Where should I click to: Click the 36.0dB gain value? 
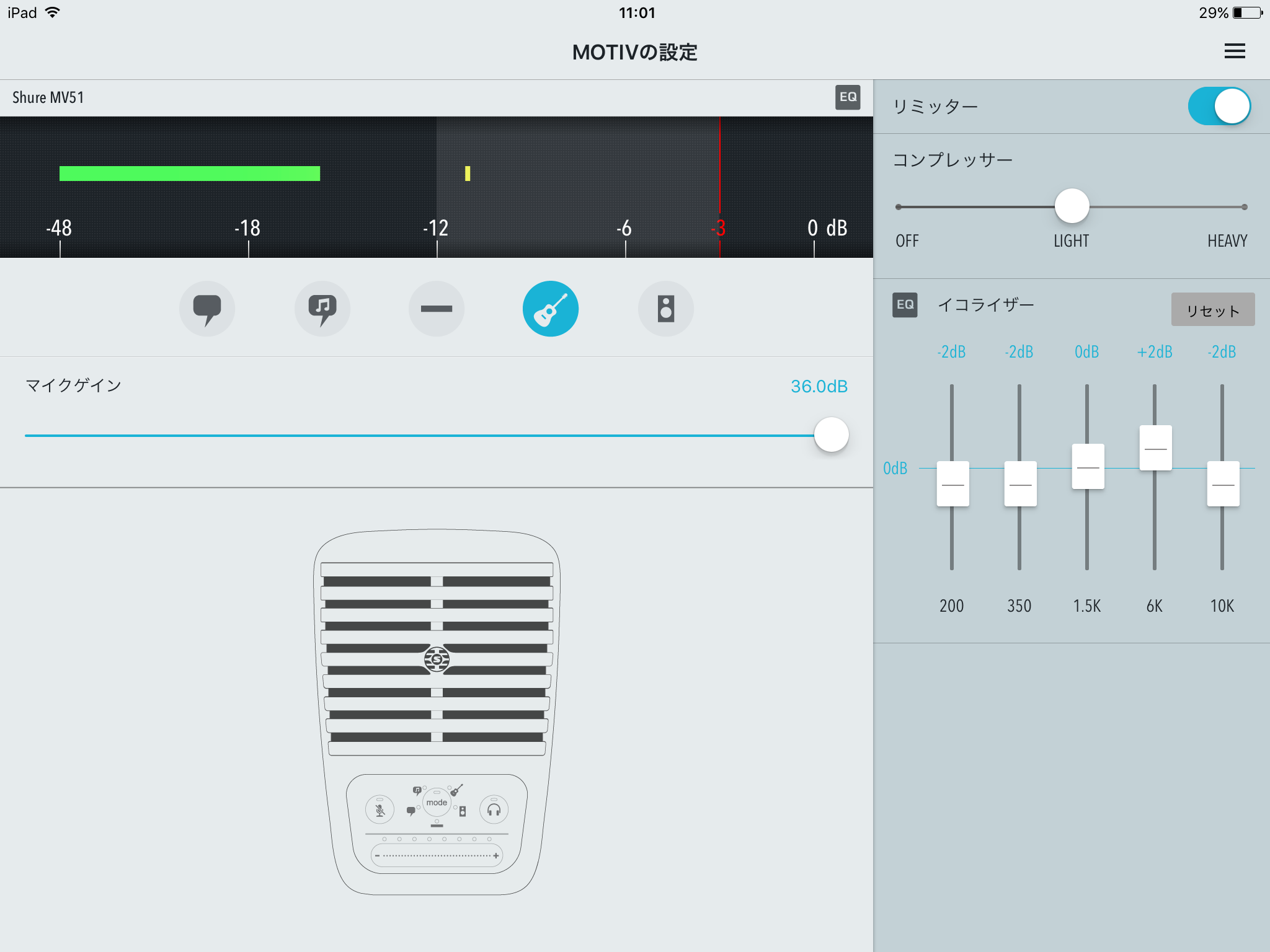(x=819, y=386)
